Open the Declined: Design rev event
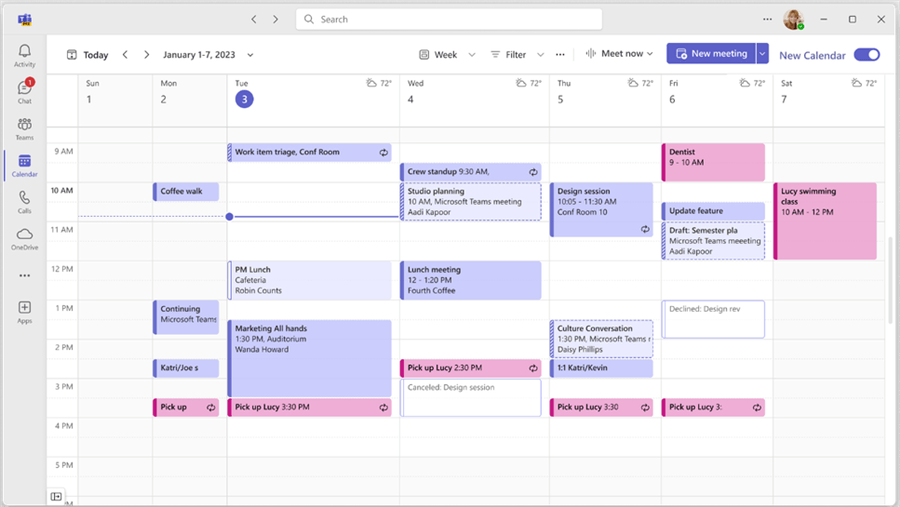The width and height of the screenshot is (900, 507). coord(713,319)
